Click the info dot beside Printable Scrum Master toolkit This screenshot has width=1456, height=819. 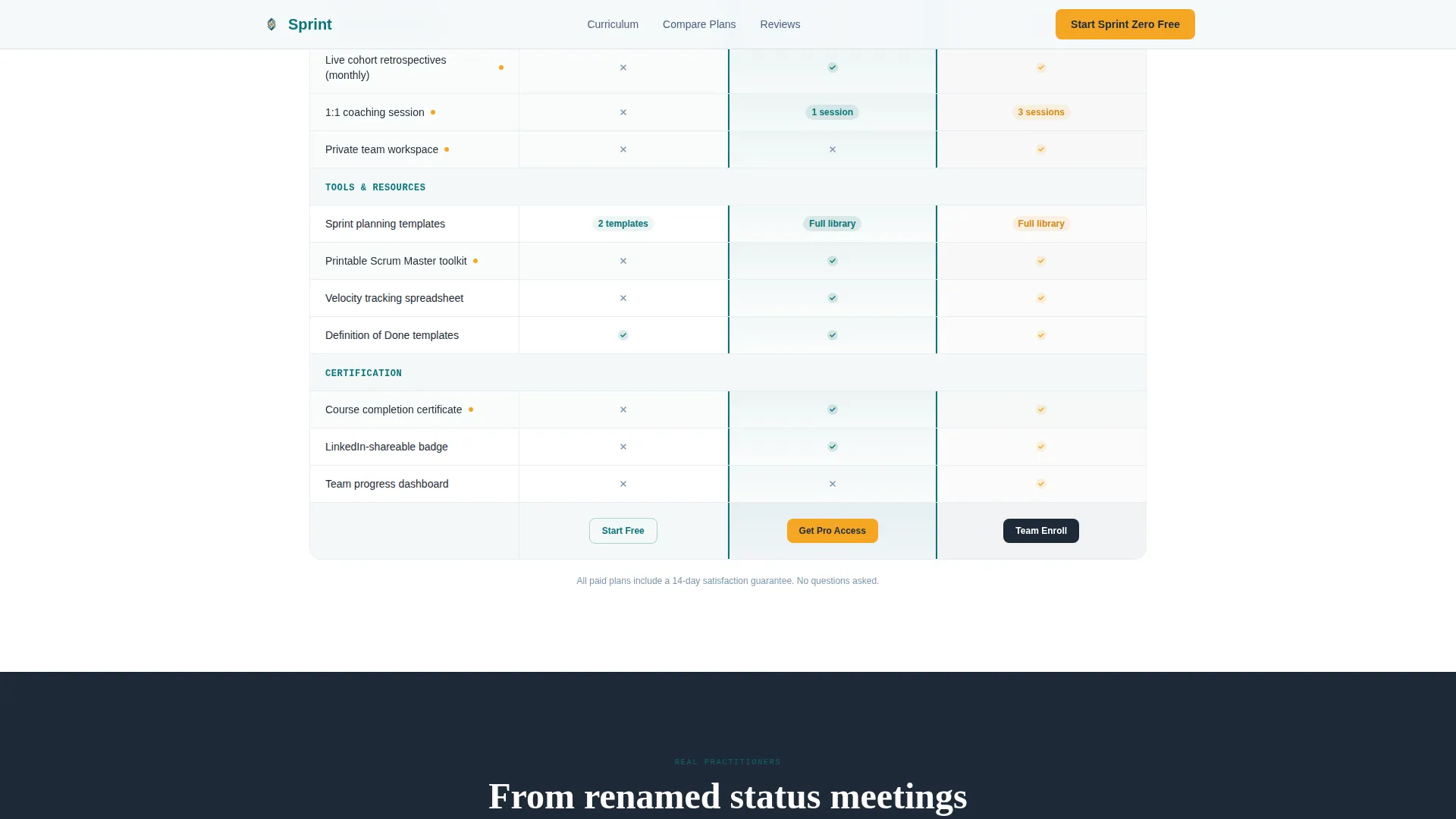tap(475, 261)
